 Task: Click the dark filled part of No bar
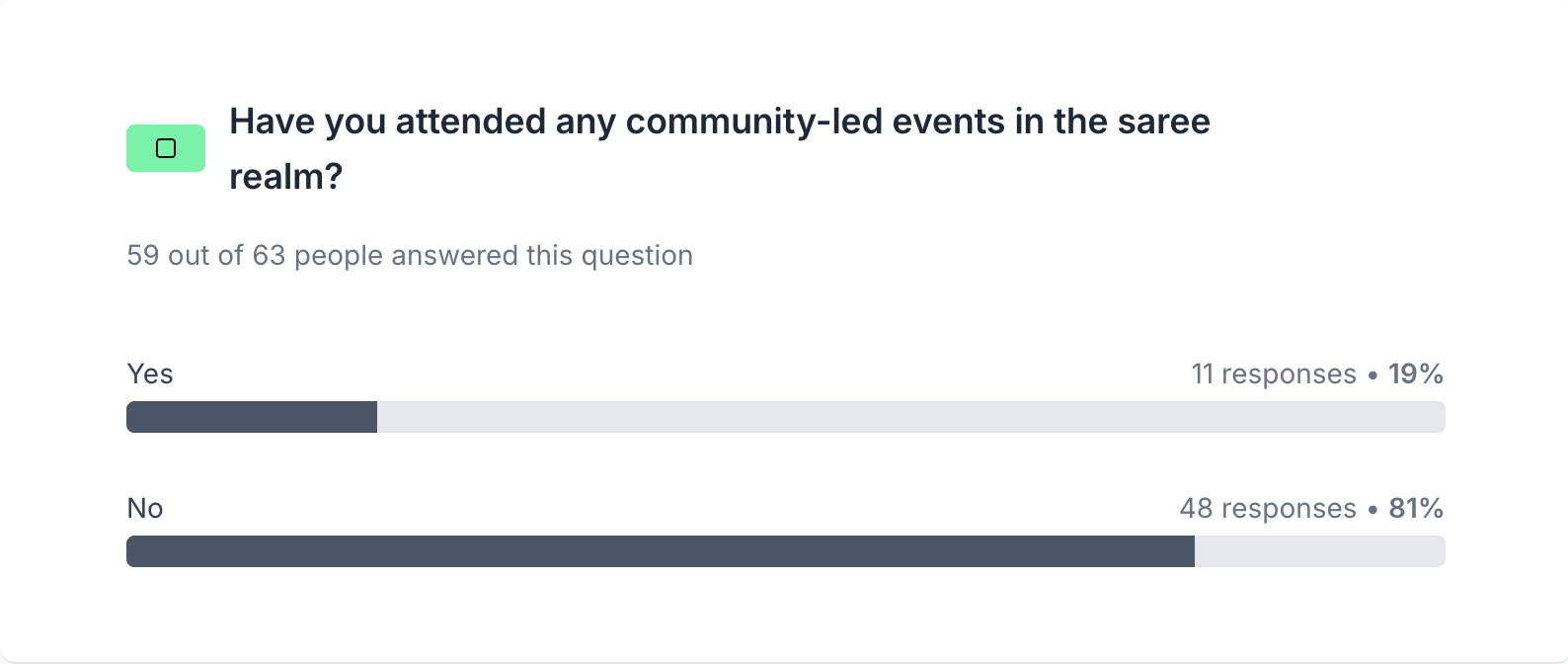660,551
